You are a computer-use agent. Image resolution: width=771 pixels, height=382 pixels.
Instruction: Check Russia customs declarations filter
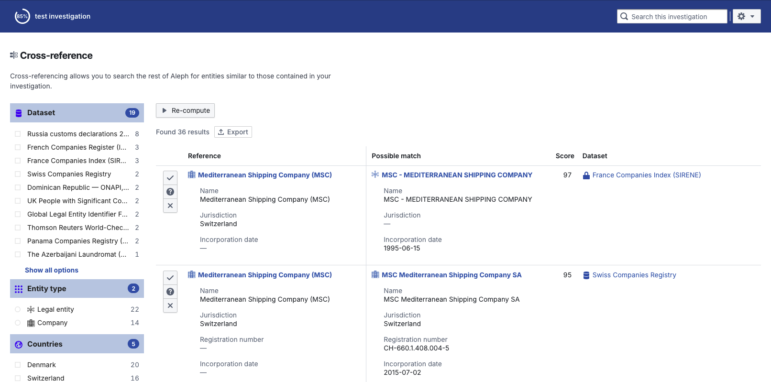(x=18, y=134)
